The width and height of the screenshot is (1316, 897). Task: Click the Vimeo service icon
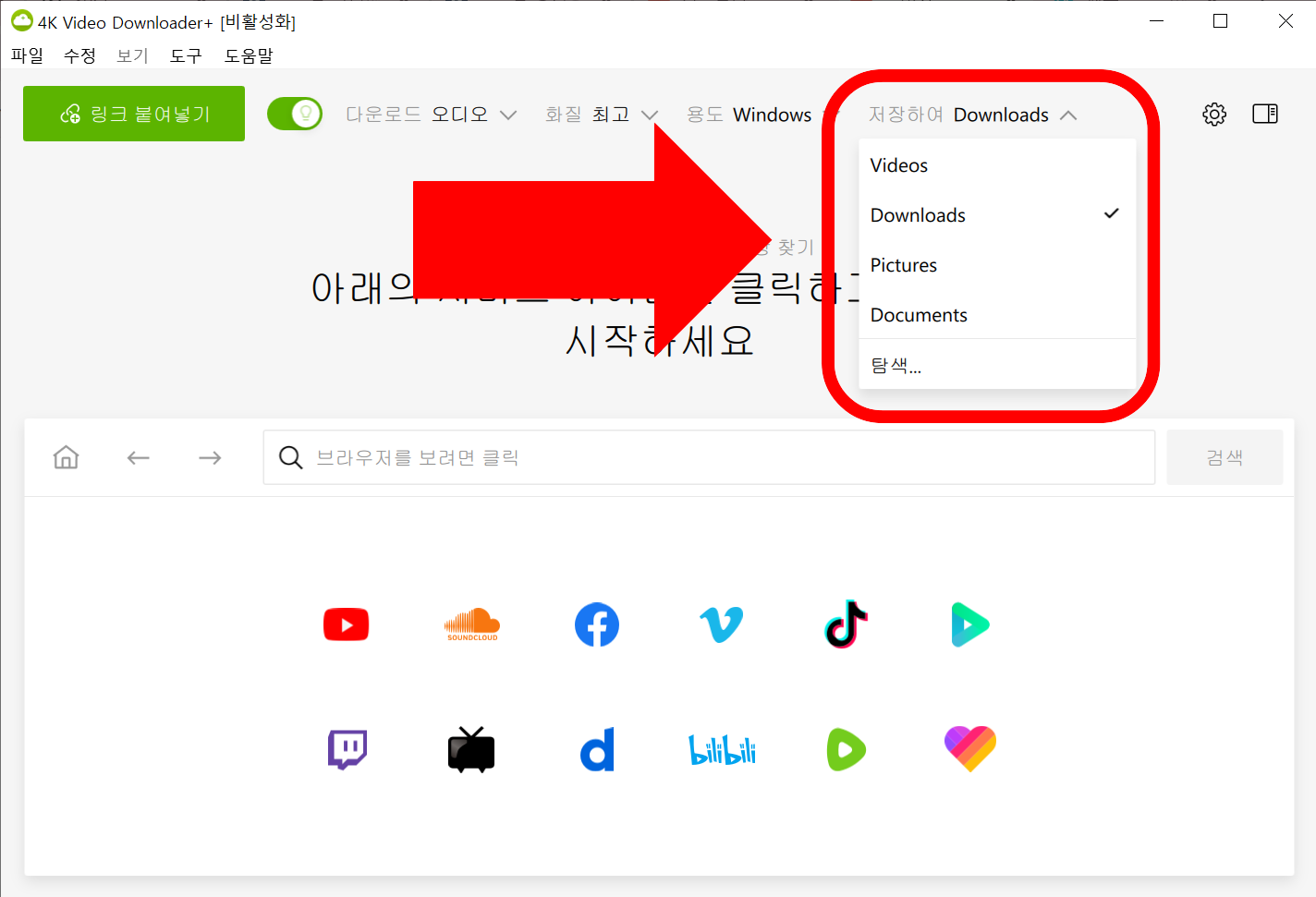[x=721, y=624]
